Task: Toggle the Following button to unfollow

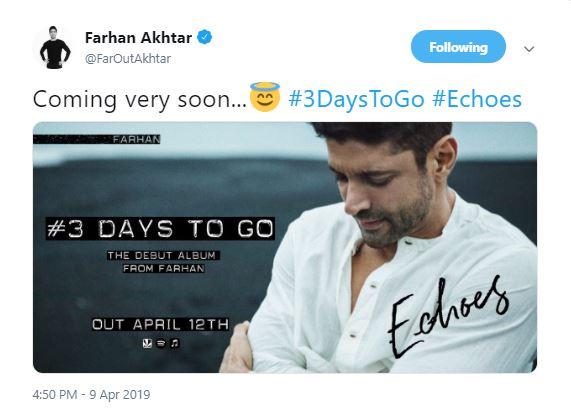Action: click(458, 47)
